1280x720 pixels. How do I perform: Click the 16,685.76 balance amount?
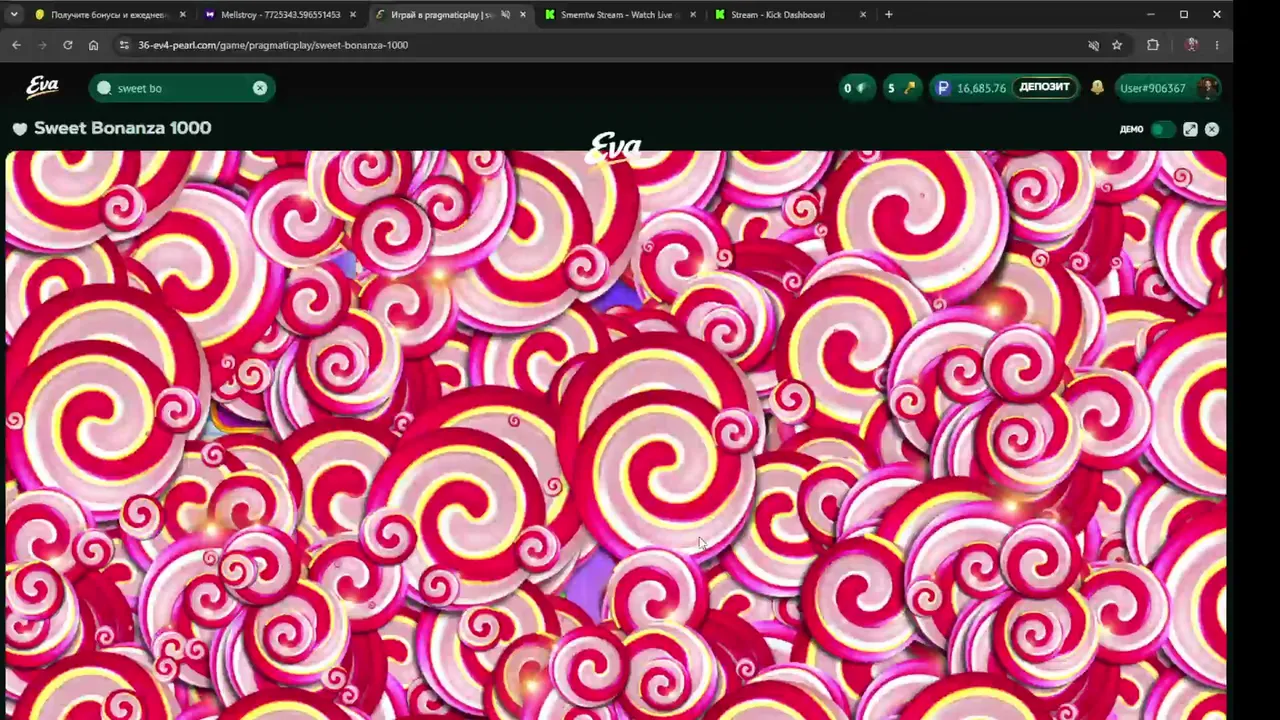pyautogui.click(x=981, y=88)
